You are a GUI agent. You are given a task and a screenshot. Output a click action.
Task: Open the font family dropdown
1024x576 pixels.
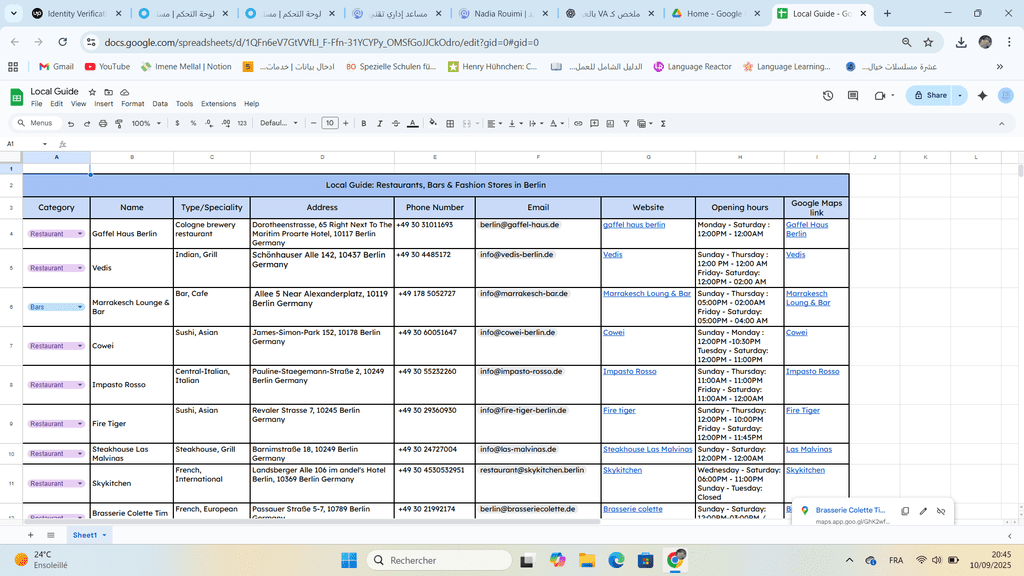[x=279, y=123]
